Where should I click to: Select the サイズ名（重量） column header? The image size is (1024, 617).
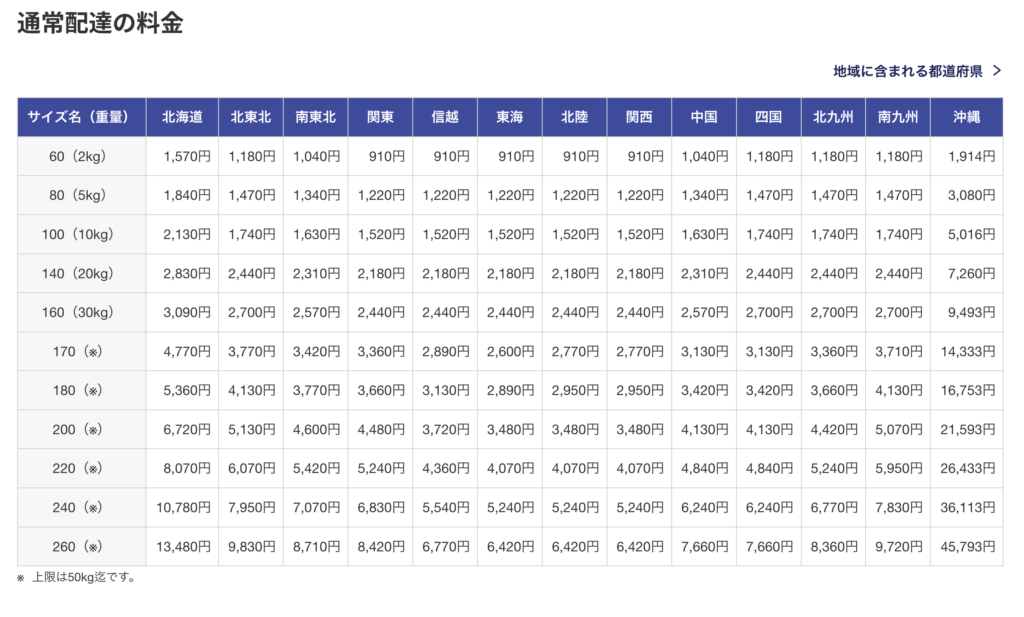[x=82, y=117]
